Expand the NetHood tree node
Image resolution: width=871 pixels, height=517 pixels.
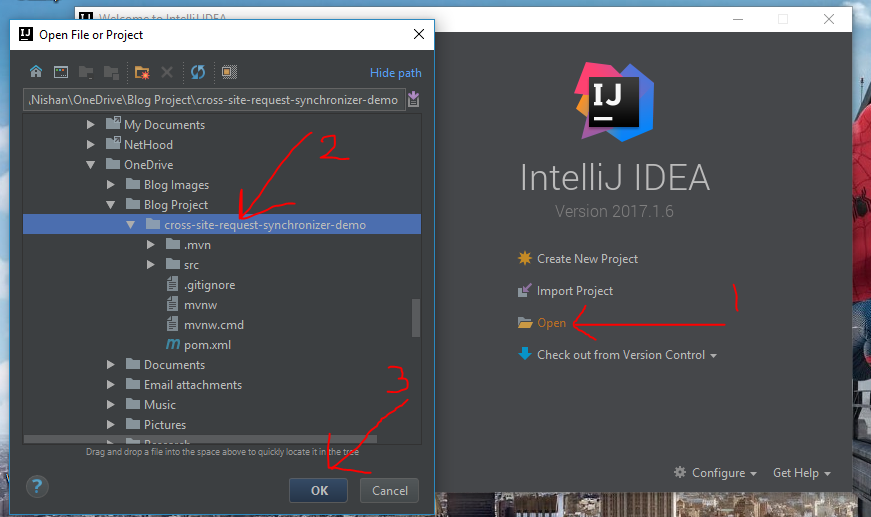[91, 144]
